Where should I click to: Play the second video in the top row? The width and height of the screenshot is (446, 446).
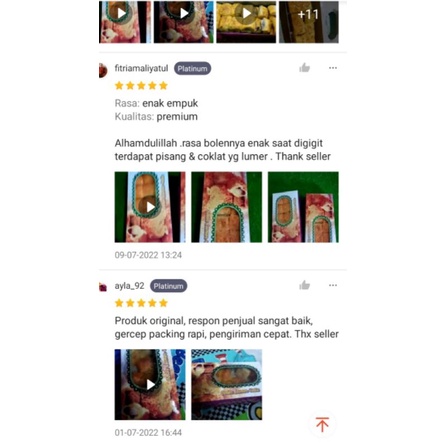183,22
